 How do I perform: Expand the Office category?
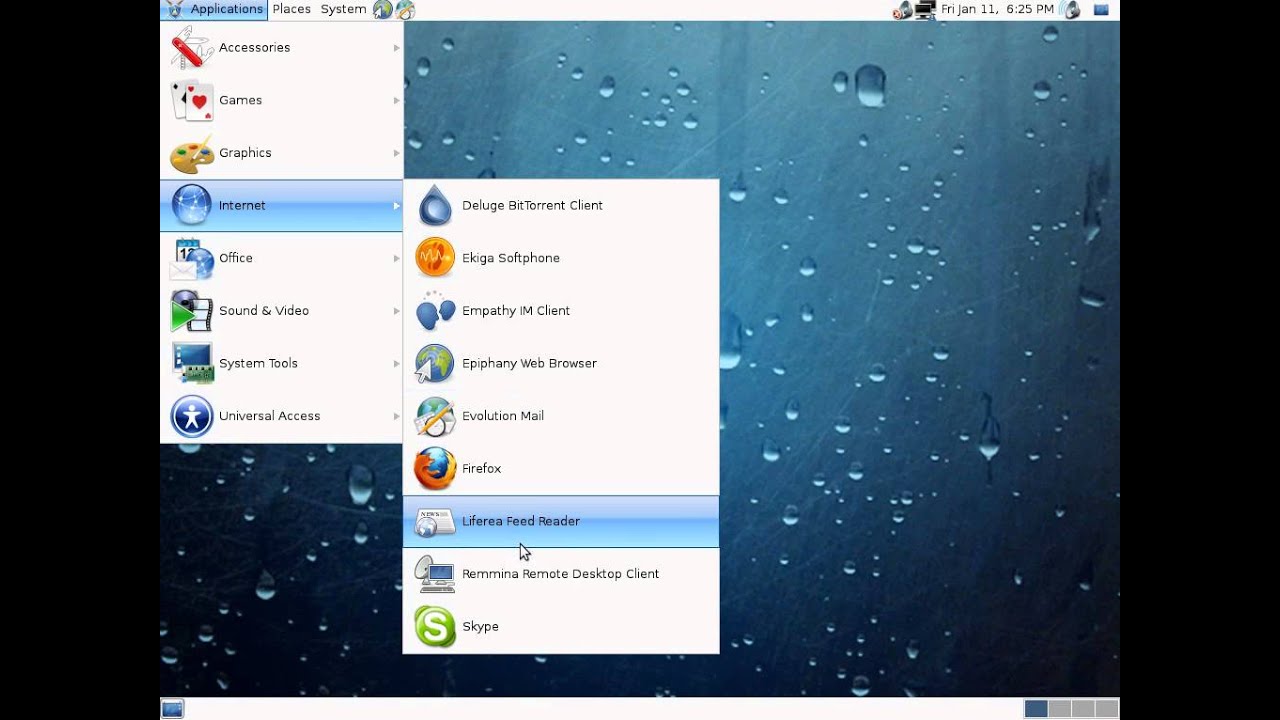282,258
